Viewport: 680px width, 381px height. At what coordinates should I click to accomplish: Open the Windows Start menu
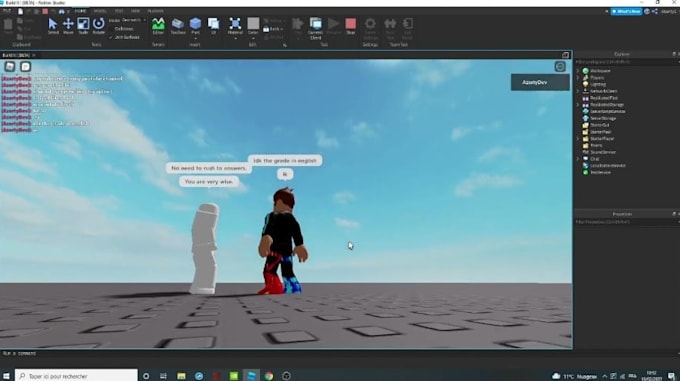[7, 376]
